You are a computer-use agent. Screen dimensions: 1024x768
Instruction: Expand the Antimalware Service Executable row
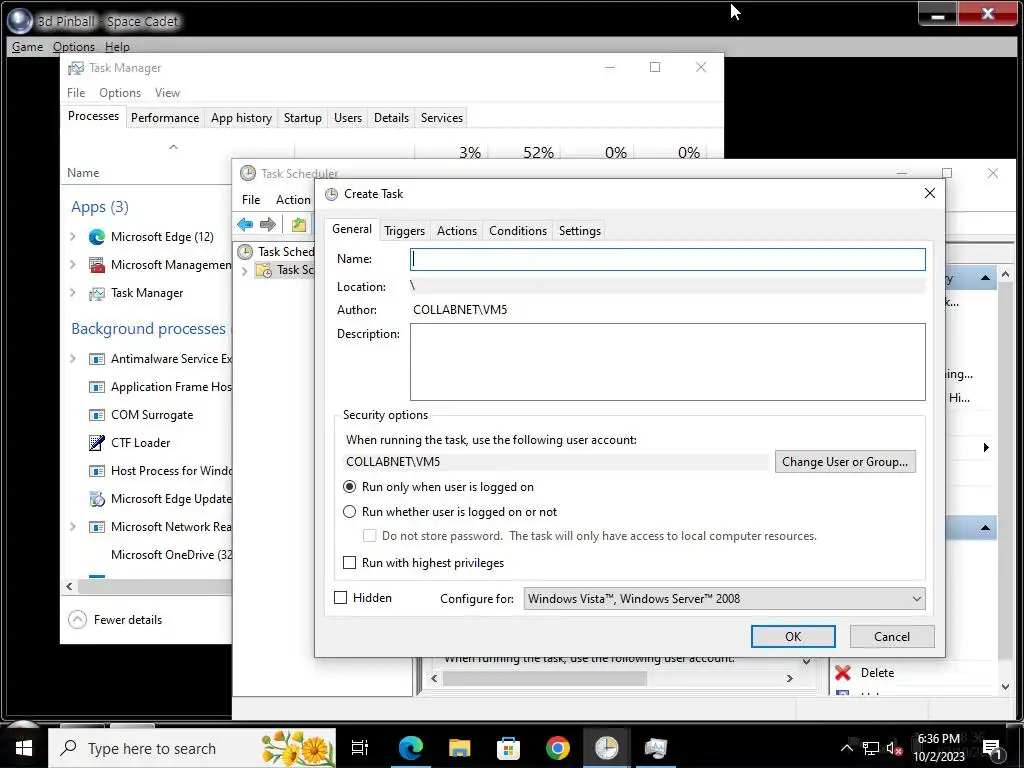click(x=72, y=359)
